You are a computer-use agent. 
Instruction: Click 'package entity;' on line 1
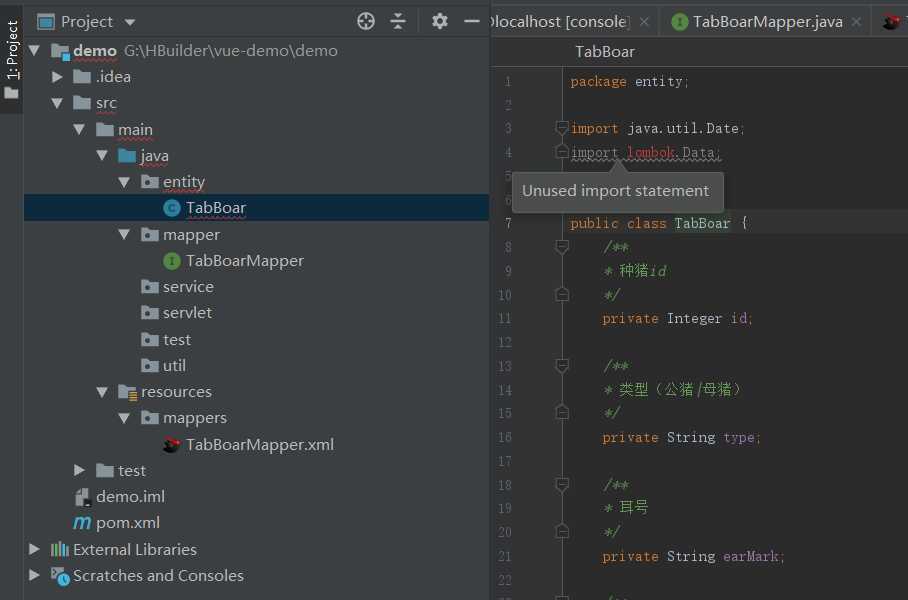629,82
